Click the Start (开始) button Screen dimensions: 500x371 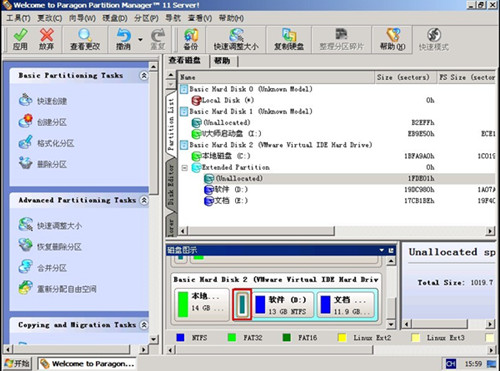(17, 363)
